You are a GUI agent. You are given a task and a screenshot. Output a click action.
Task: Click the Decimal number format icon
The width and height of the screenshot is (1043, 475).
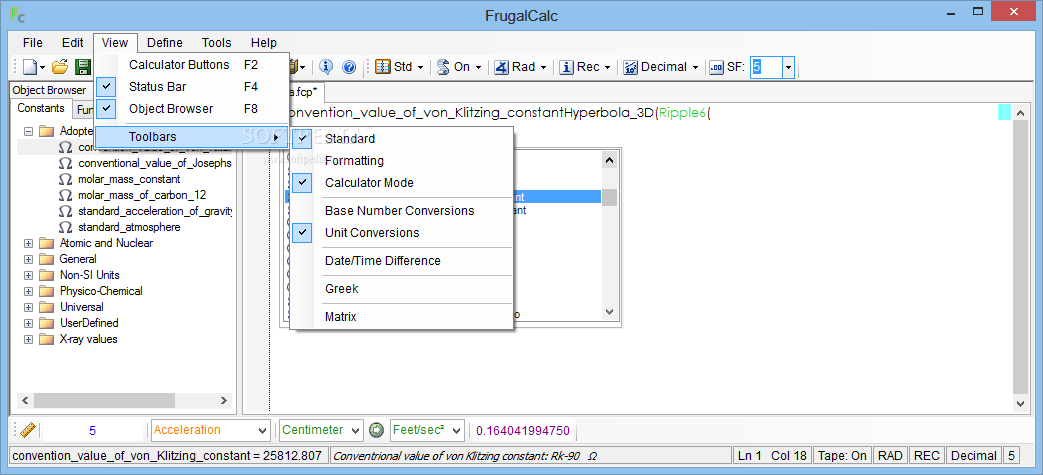pos(630,67)
